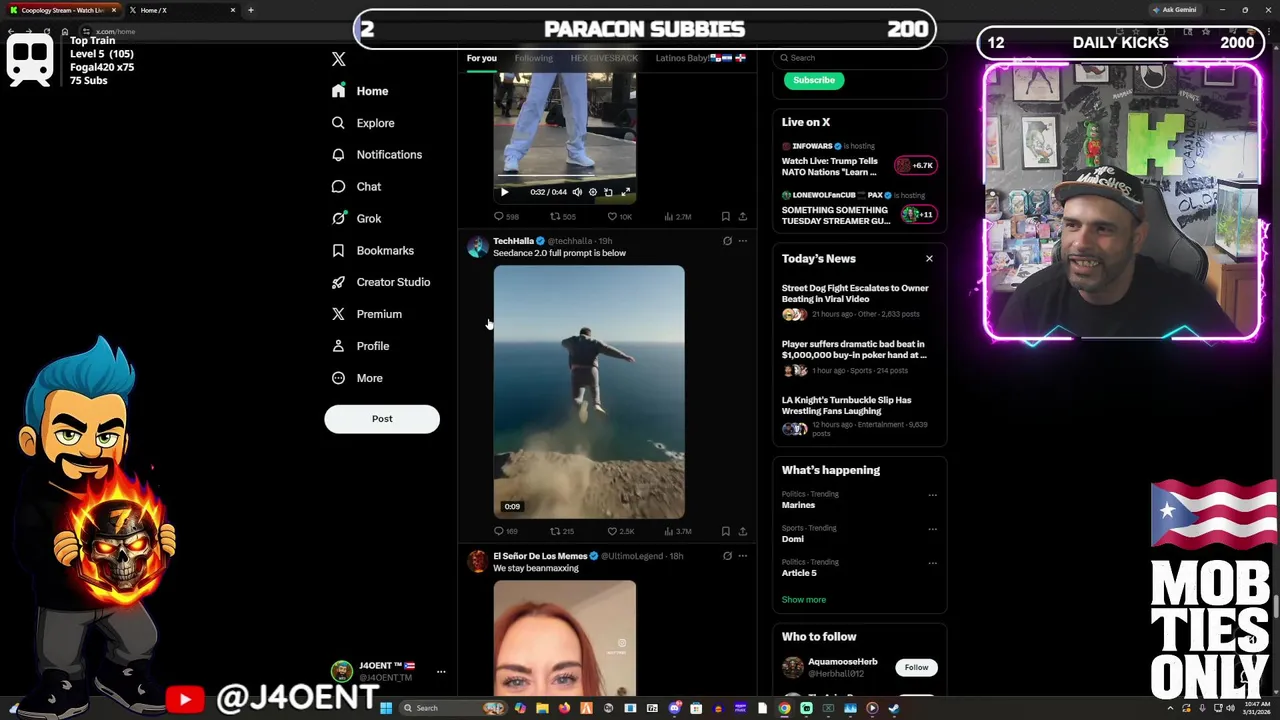Open a new browser tab
The image size is (1280, 720).
pyautogui.click(x=250, y=10)
